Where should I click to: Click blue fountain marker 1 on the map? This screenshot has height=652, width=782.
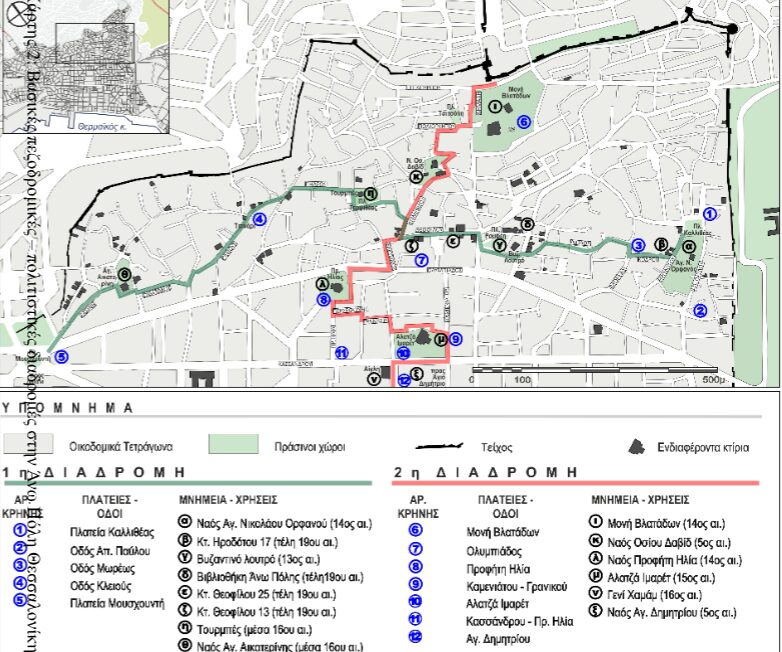(709, 213)
